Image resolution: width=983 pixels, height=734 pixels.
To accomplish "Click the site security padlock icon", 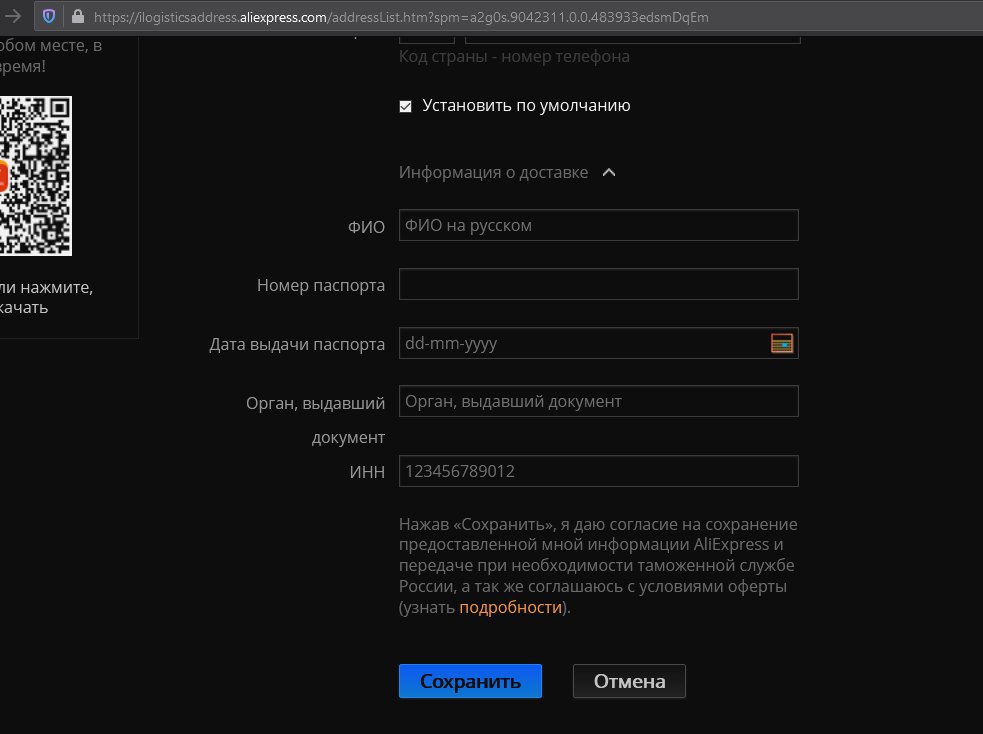I will tap(78, 16).
